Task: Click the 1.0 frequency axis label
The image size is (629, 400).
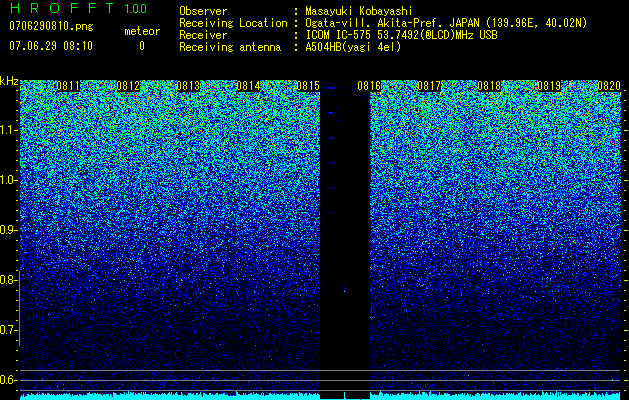Action: point(9,180)
